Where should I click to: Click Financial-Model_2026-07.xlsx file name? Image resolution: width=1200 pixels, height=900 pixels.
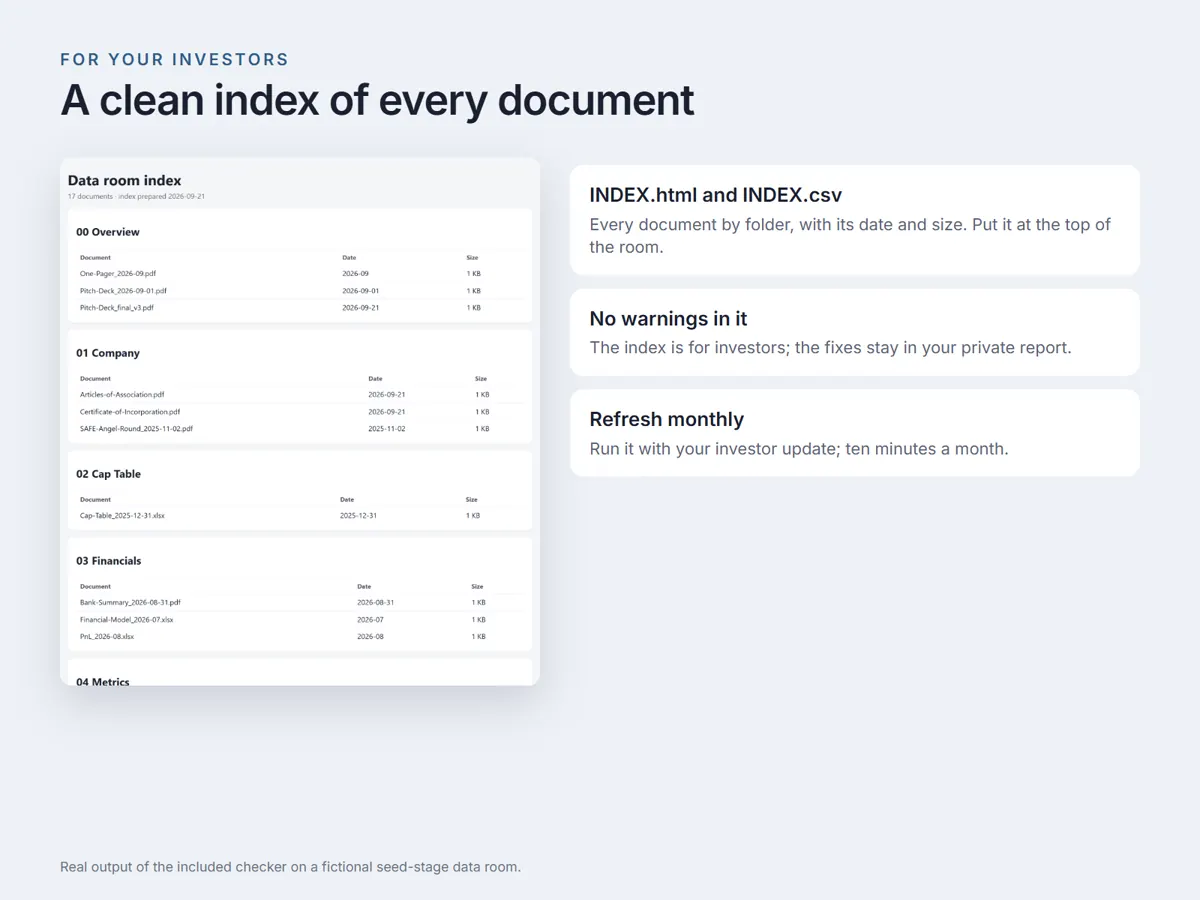pyautogui.click(x=126, y=620)
